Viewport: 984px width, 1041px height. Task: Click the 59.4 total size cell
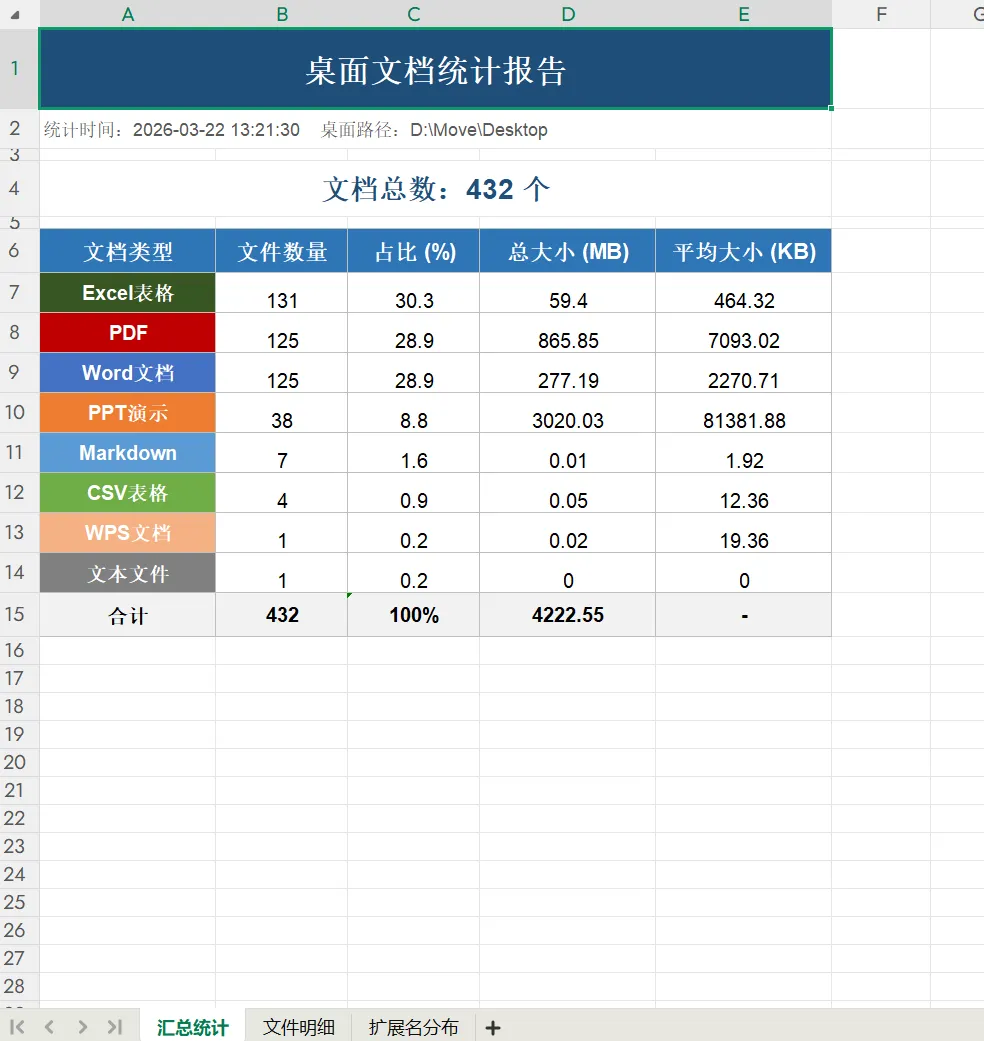pos(568,293)
